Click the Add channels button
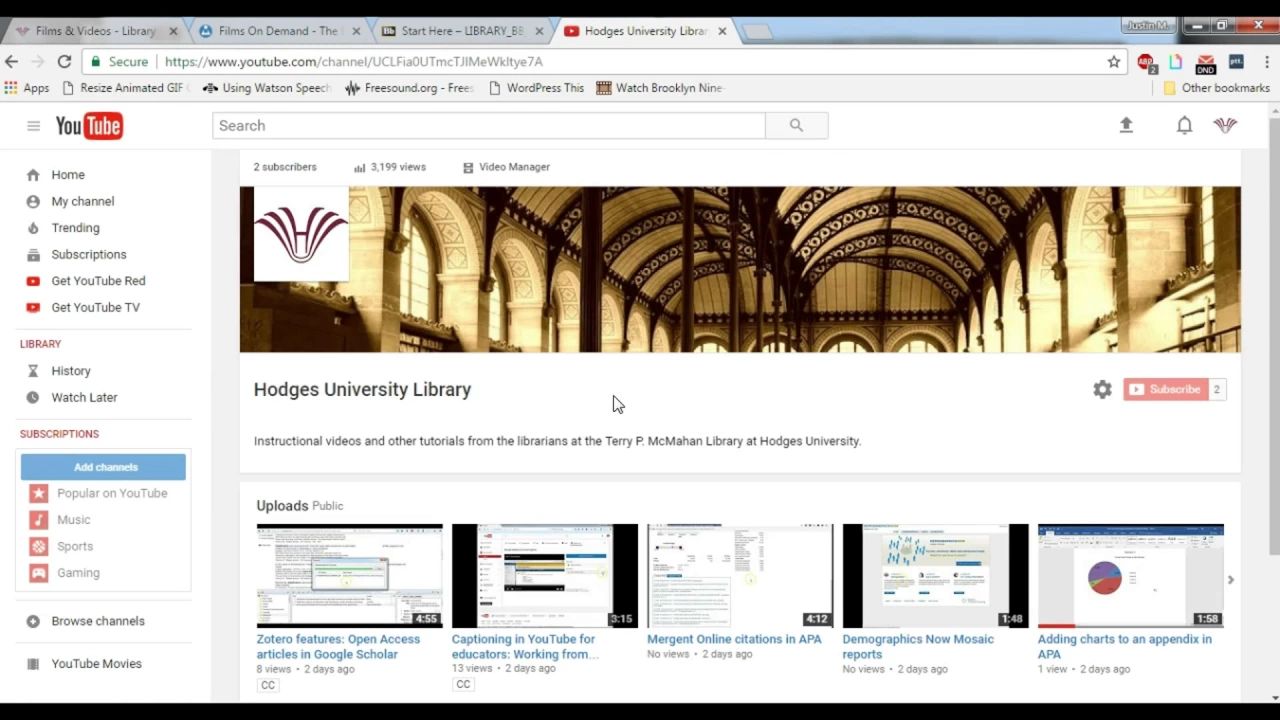The image size is (1280, 720). (x=103, y=467)
